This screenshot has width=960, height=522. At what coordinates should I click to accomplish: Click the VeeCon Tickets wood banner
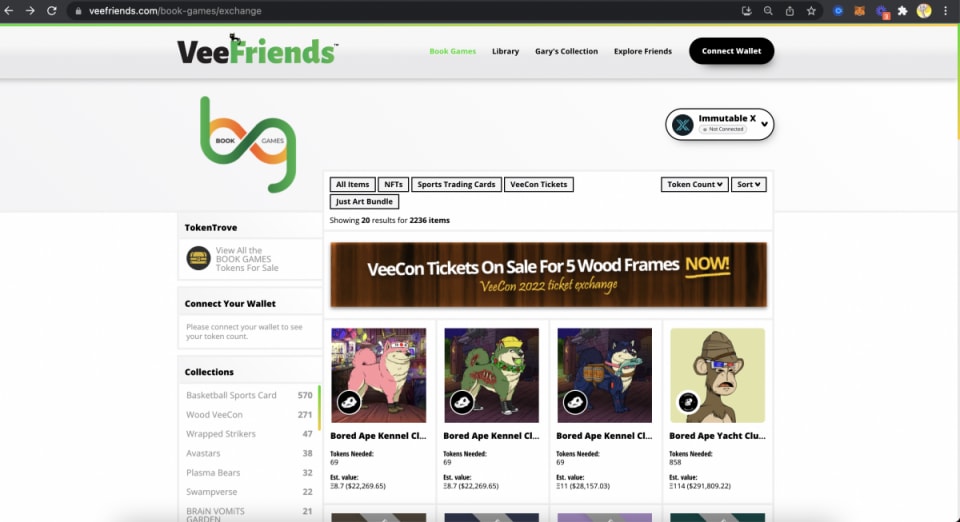[549, 275]
